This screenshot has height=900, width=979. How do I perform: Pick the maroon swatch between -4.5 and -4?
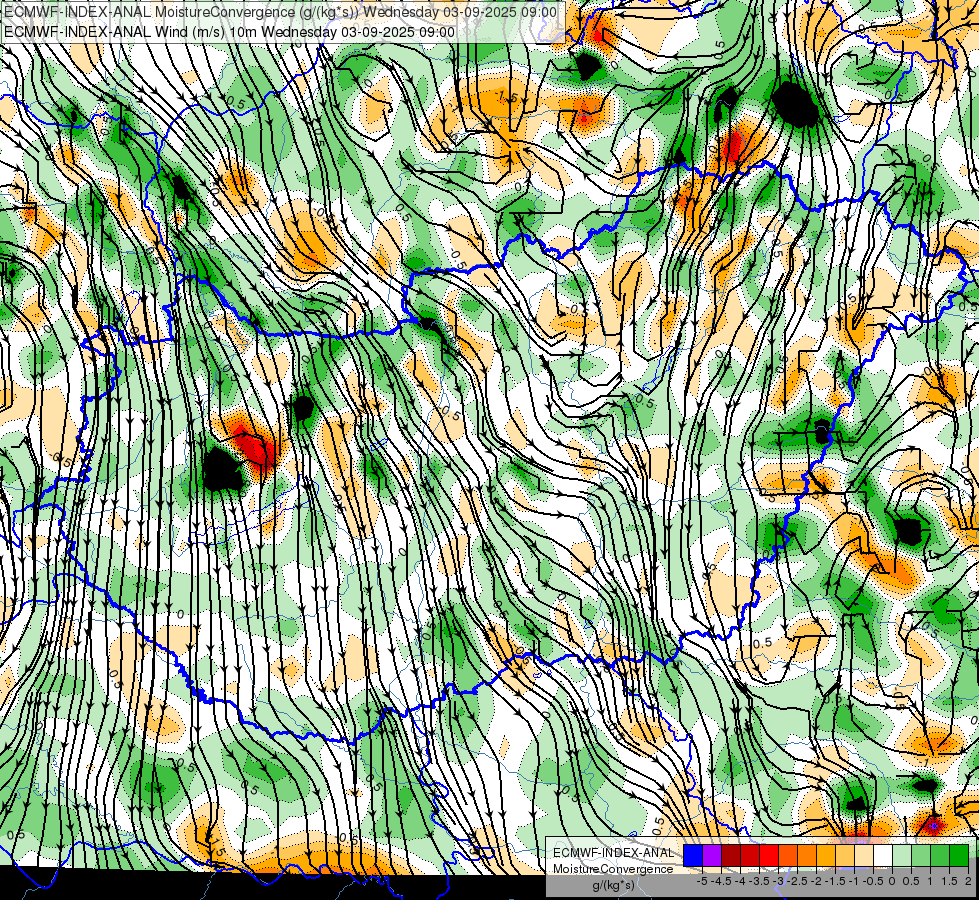click(731, 855)
